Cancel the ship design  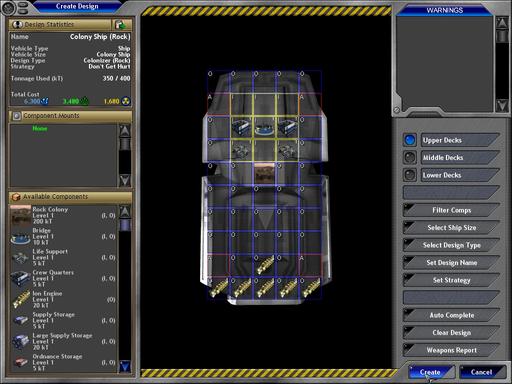point(481,372)
